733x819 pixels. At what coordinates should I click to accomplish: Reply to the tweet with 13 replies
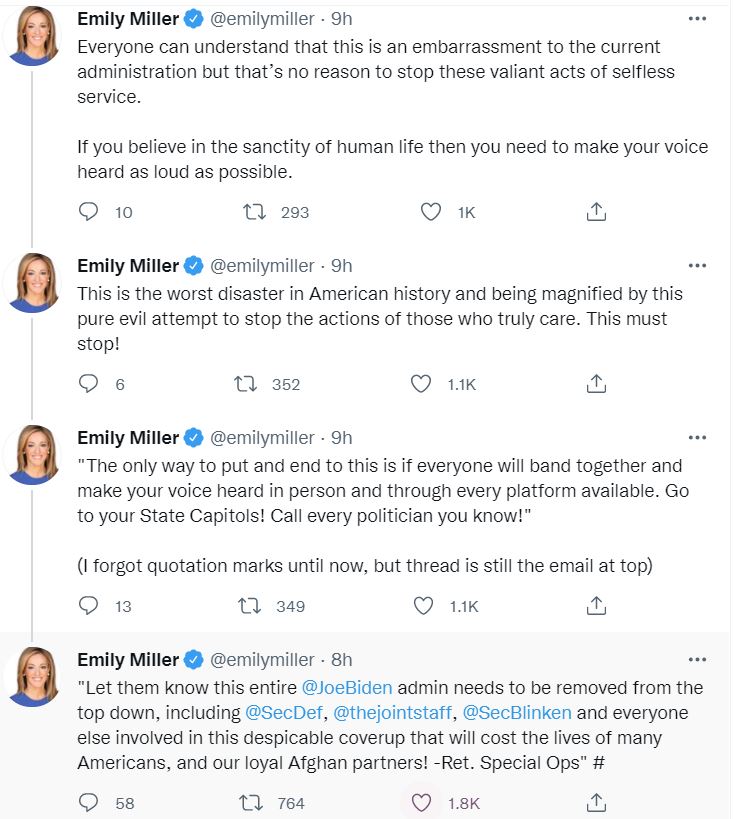[89, 606]
